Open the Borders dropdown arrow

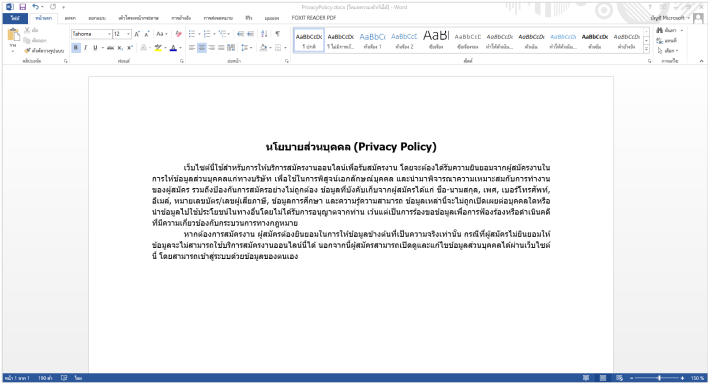(285, 47)
